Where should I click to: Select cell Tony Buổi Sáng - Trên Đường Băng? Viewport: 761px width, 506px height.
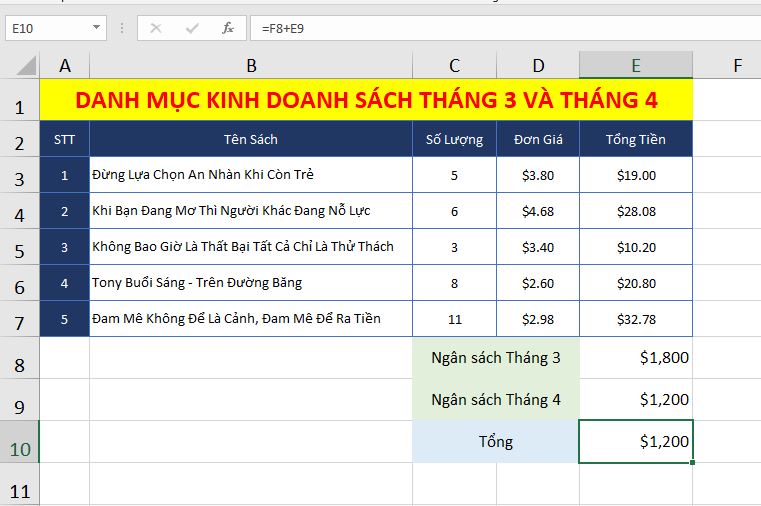[x=251, y=282]
